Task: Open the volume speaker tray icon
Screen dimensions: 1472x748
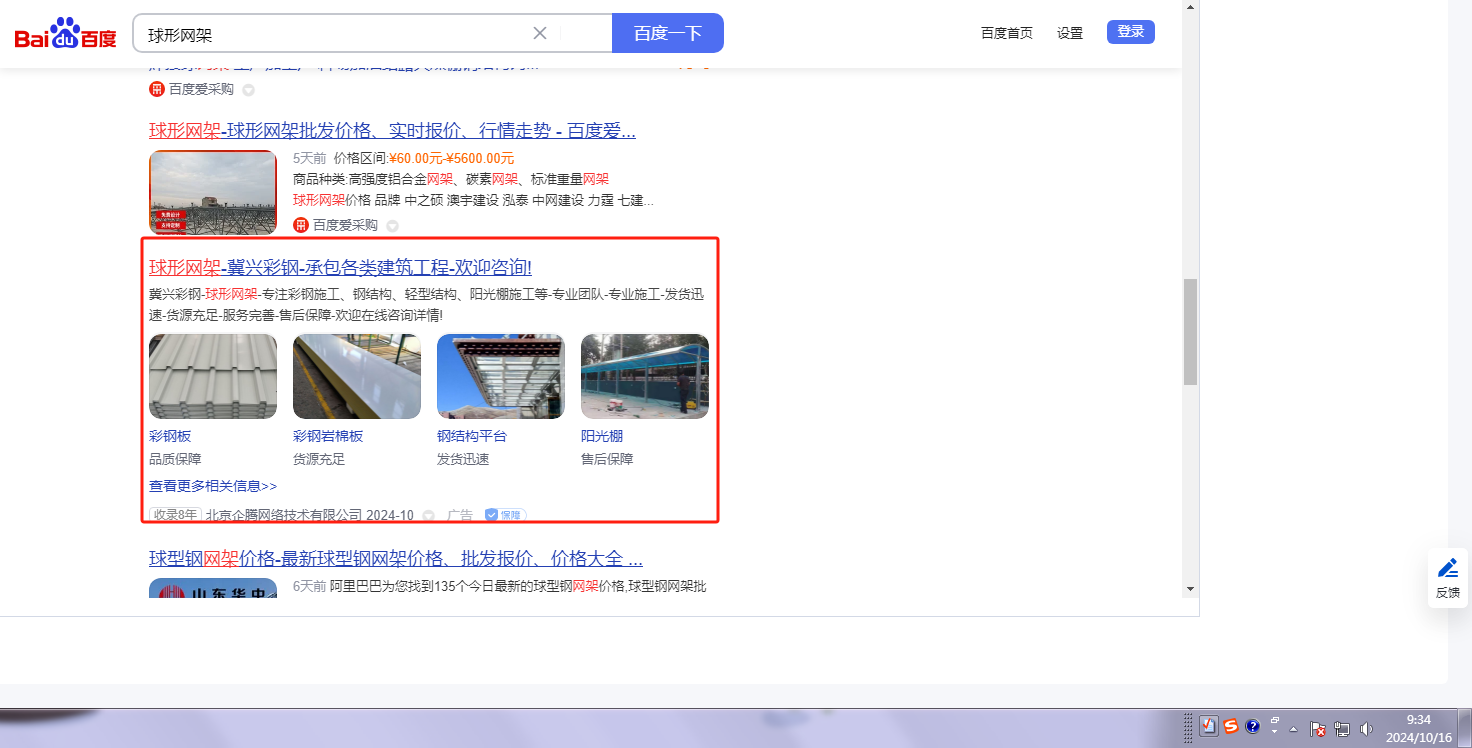Action: point(1367,729)
